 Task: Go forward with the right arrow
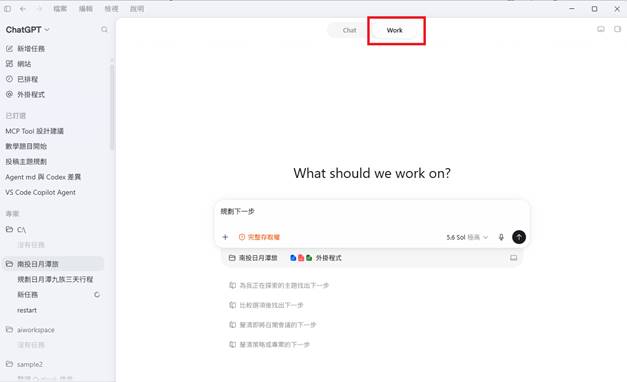tap(39, 8)
